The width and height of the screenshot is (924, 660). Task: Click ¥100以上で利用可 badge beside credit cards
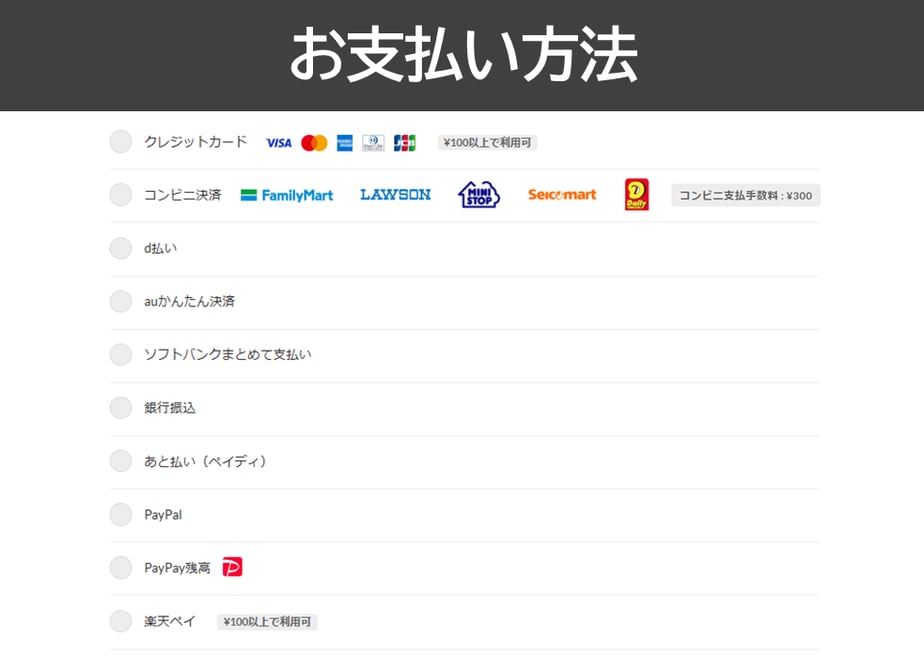[x=487, y=143]
